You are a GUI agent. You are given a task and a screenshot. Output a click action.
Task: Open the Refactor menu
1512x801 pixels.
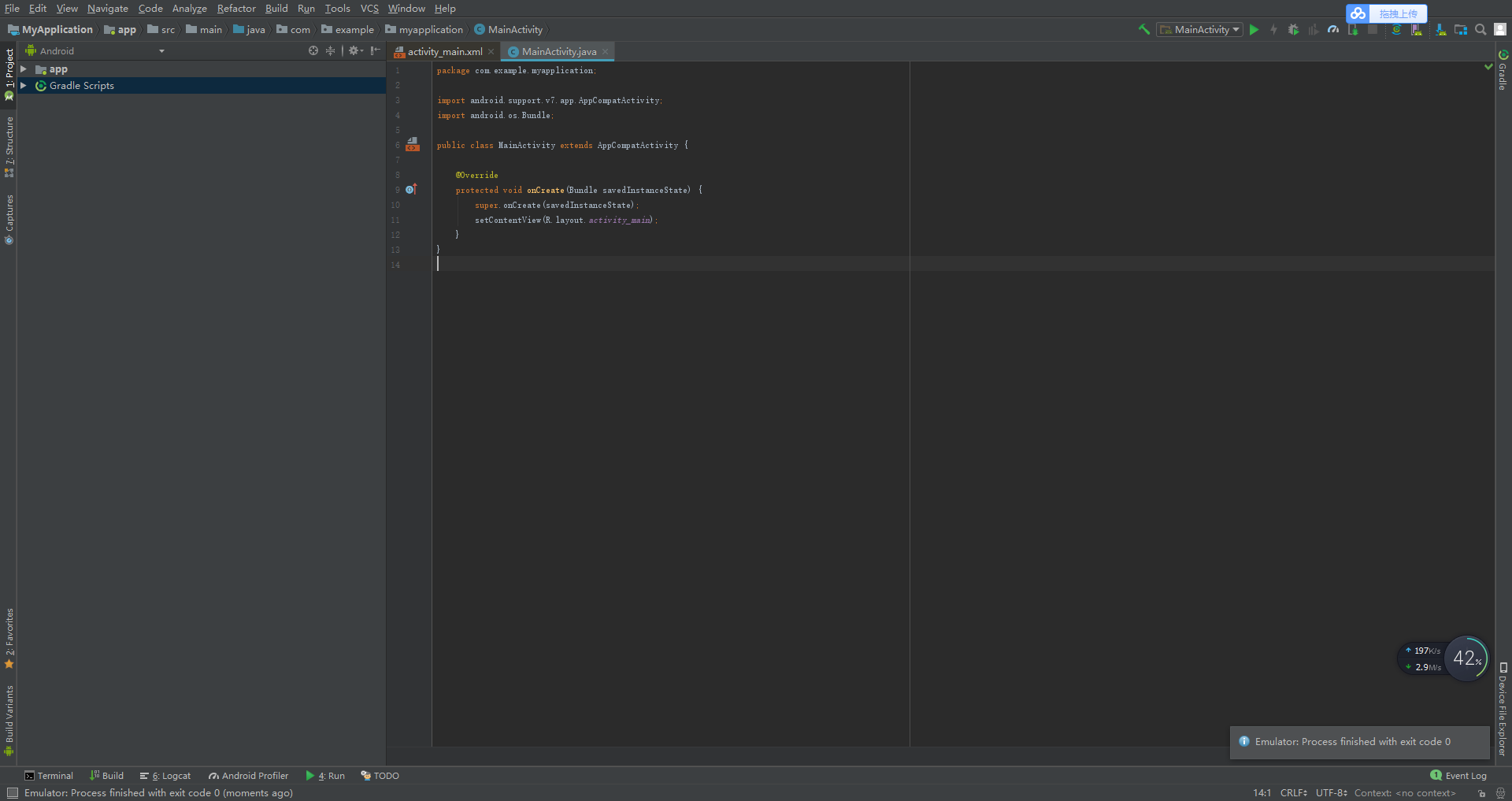point(236,8)
